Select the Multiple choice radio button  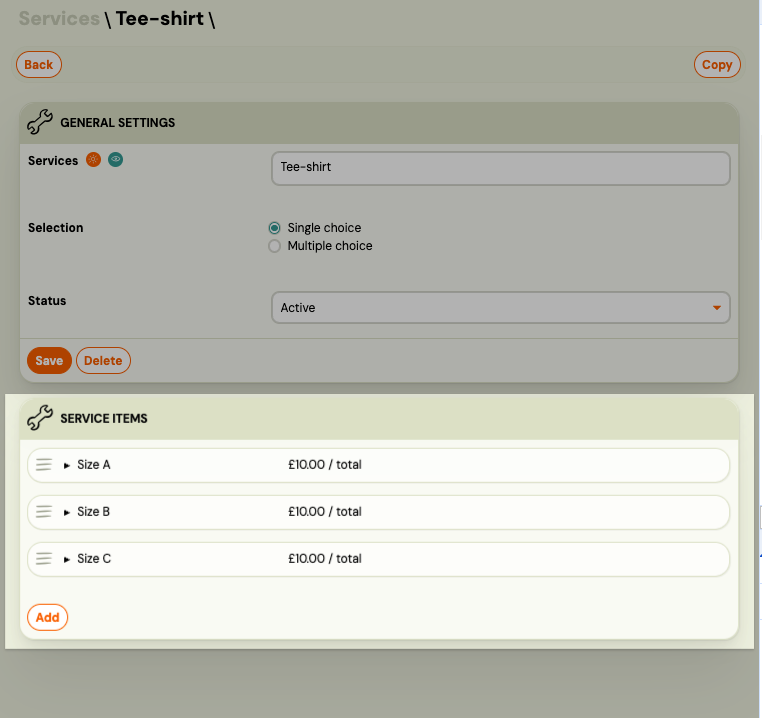(x=275, y=246)
